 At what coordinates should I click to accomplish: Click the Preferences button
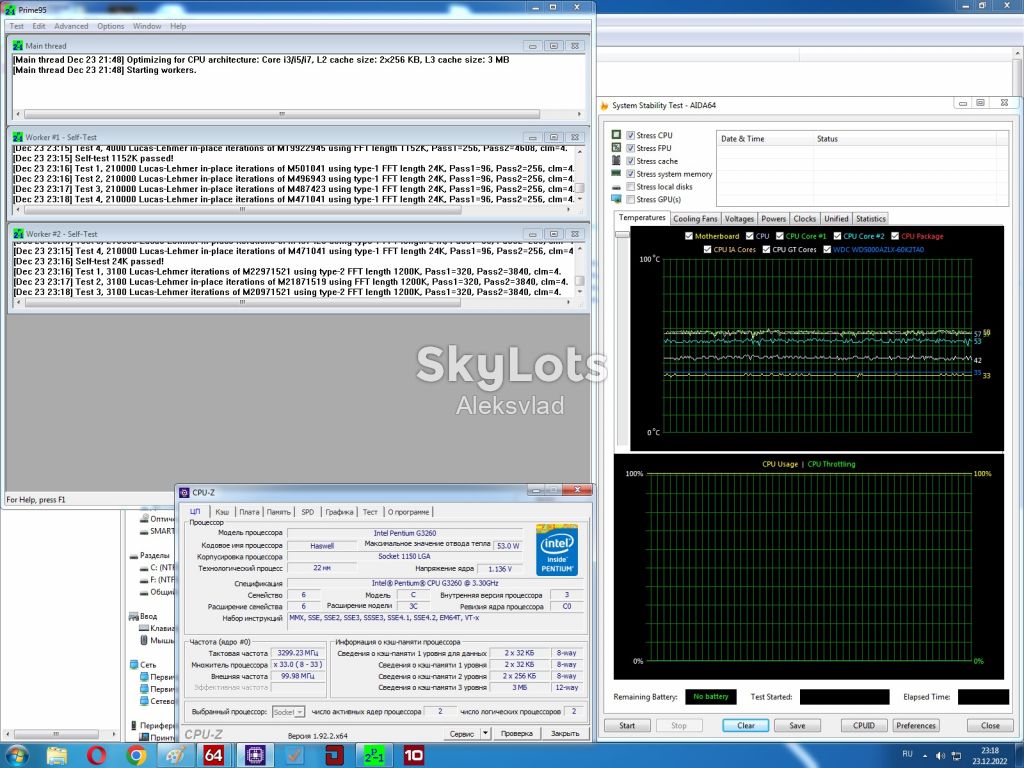pos(916,726)
